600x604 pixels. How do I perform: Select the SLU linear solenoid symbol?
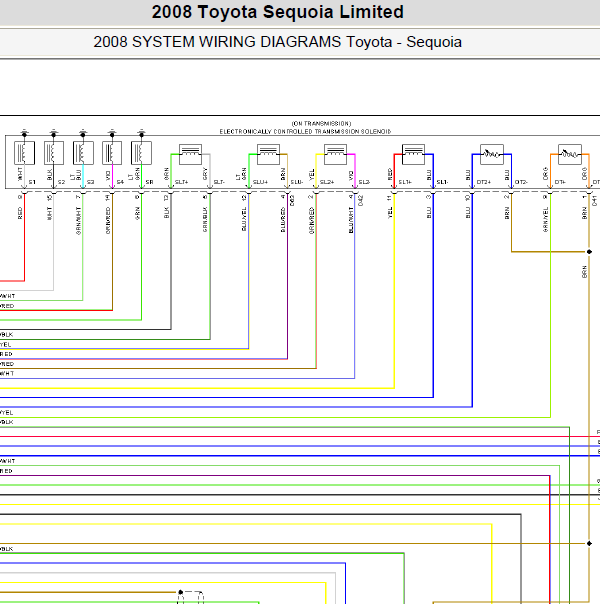[x=268, y=154]
